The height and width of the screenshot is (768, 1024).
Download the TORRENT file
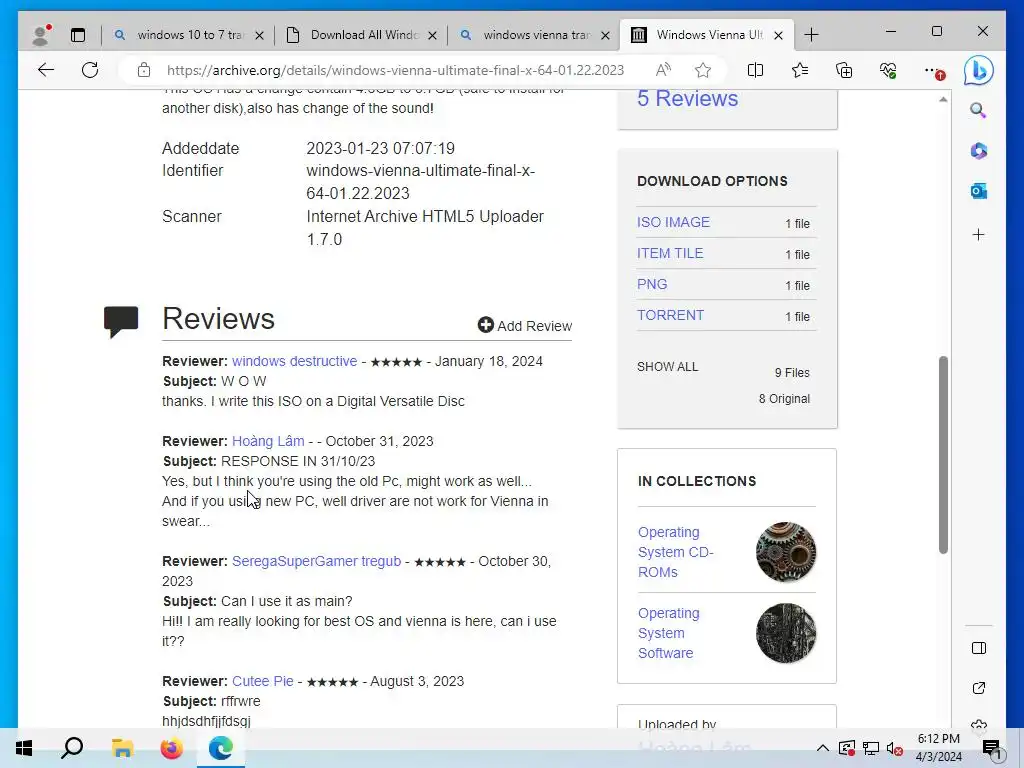tap(671, 315)
